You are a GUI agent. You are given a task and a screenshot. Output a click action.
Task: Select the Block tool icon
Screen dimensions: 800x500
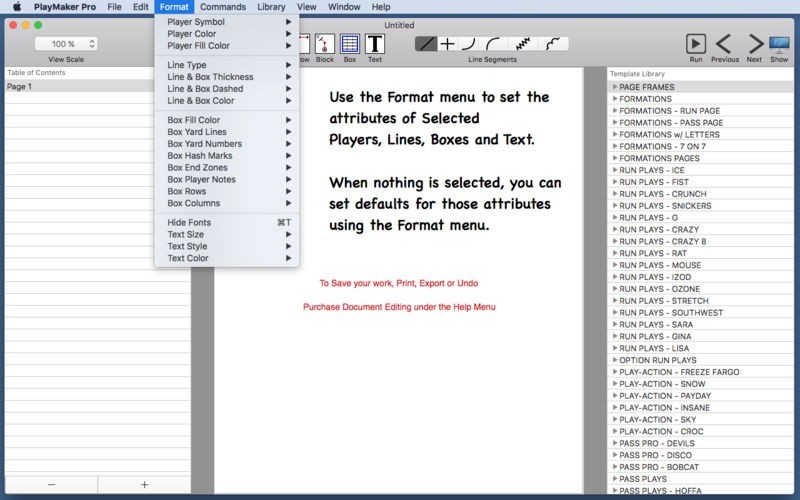point(324,44)
